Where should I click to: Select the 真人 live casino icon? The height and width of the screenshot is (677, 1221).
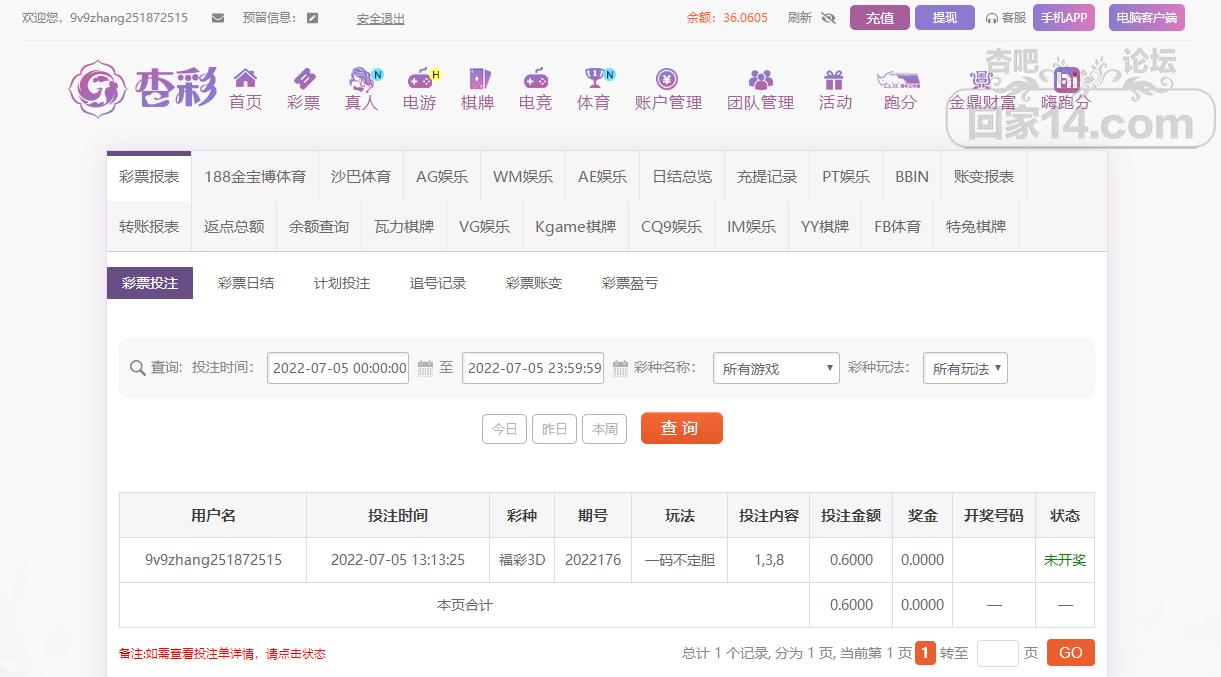click(x=361, y=79)
